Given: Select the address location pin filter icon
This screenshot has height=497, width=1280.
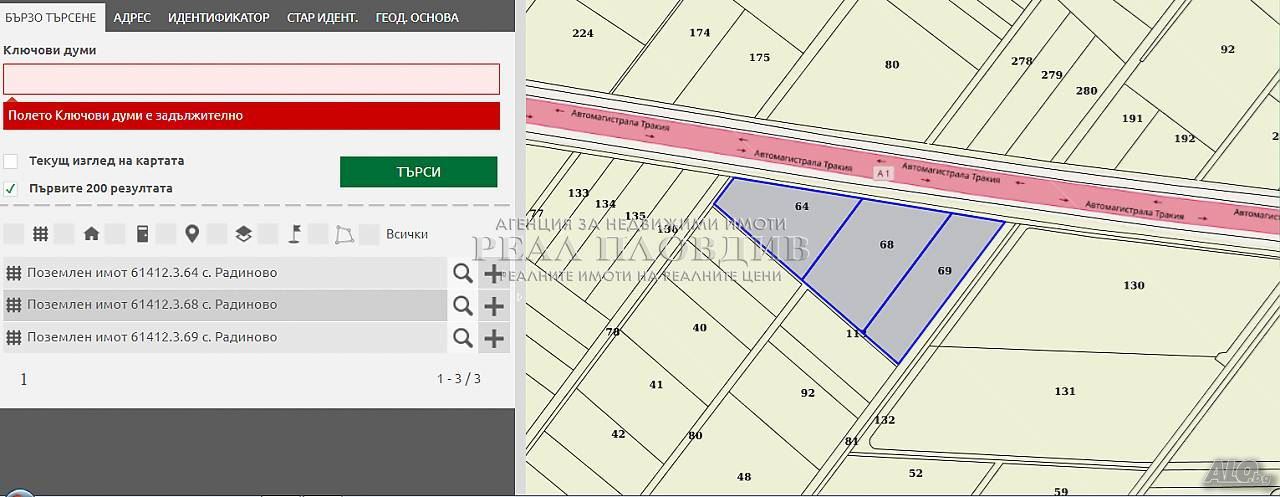Looking at the screenshot, I should pos(192,234).
